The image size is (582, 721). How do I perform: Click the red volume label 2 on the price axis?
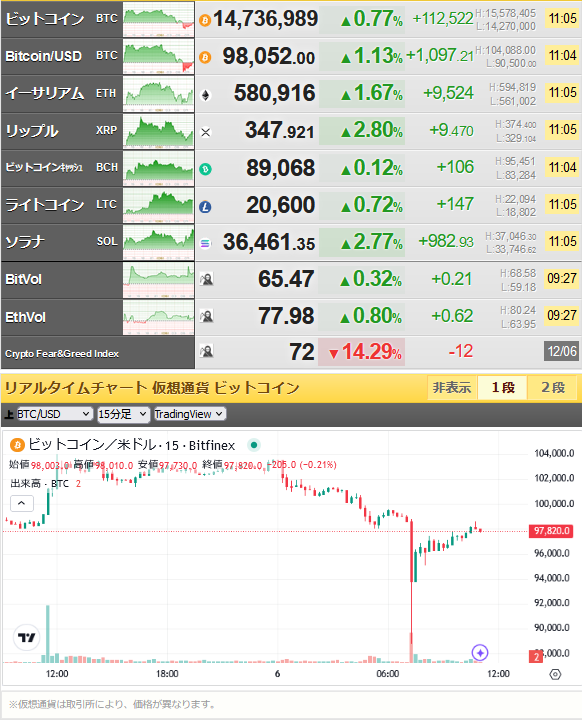click(x=536, y=657)
